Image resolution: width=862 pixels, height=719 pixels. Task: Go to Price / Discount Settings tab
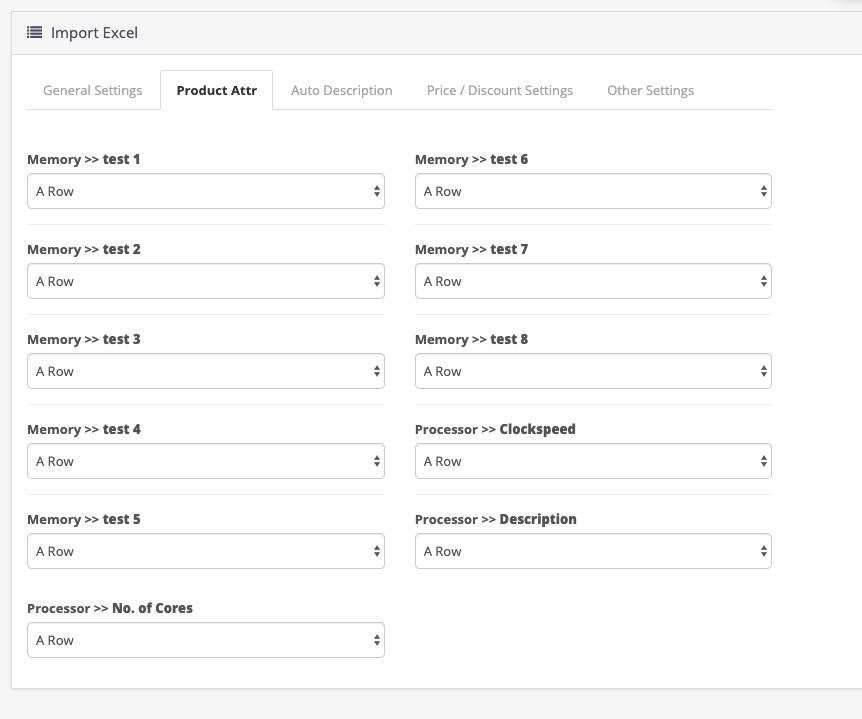pyautogui.click(x=499, y=90)
